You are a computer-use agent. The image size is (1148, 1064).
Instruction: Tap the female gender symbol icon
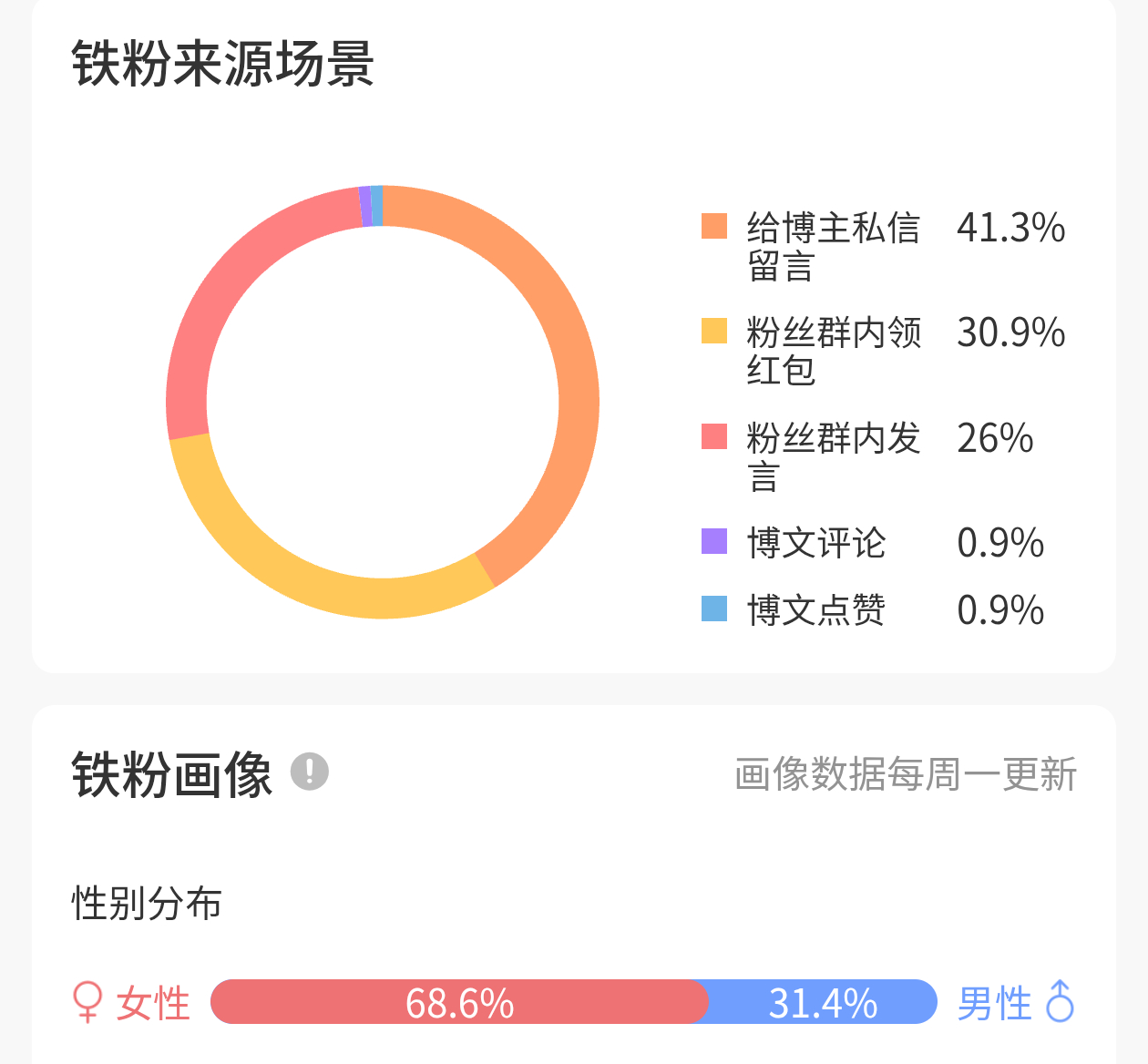pyautogui.click(x=87, y=1002)
